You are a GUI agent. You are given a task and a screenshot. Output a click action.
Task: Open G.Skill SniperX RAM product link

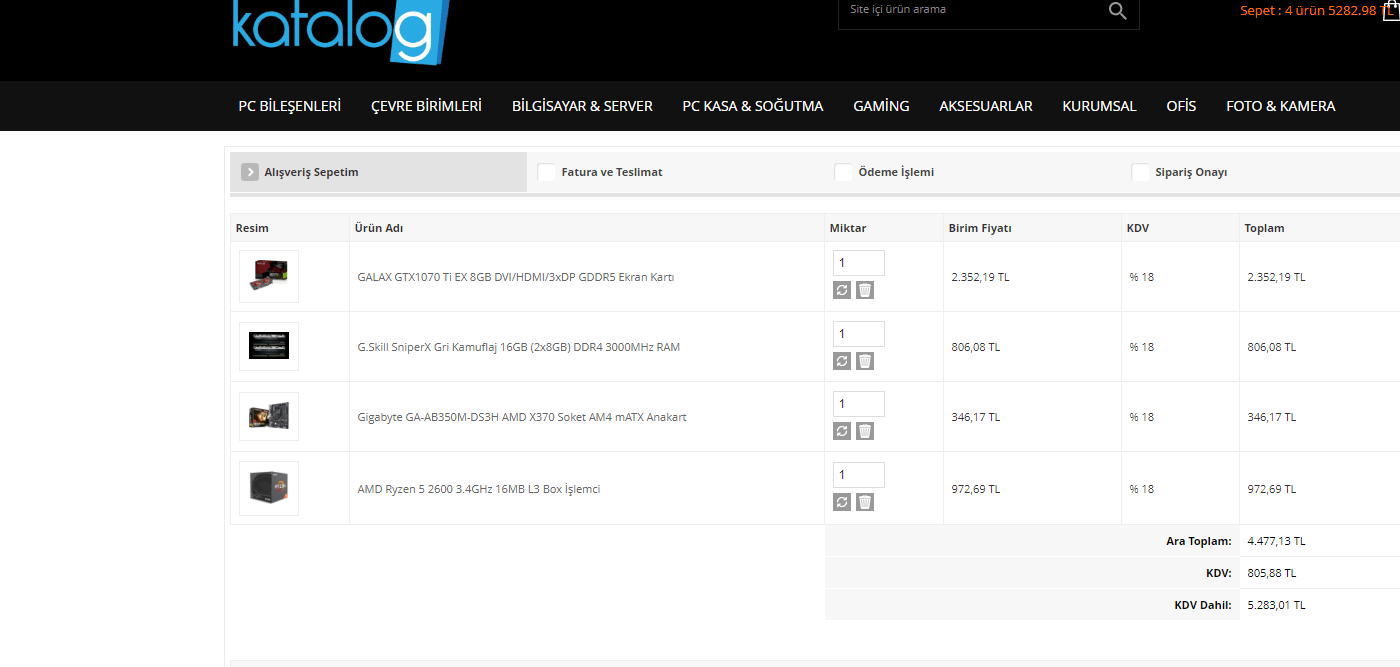[x=519, y=347]
